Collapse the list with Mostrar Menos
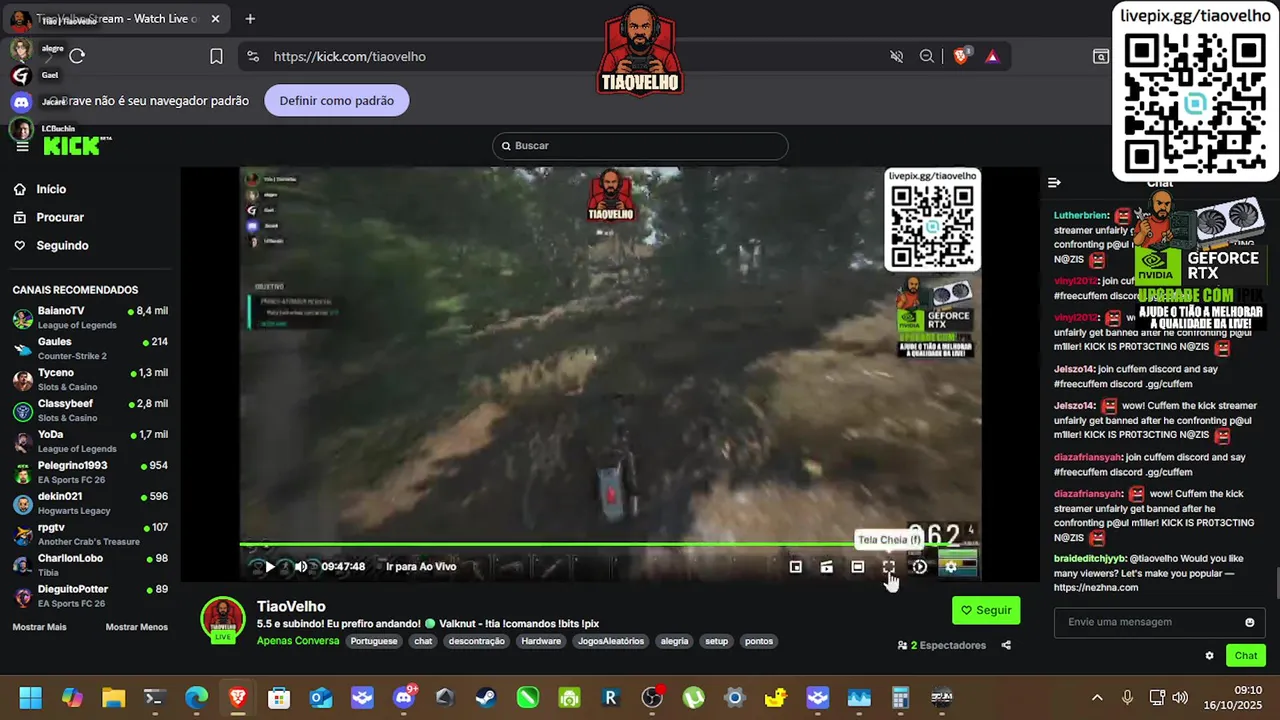Image resolution: width=1280 pixels, height=720 pixels. (x=137, y=627)
